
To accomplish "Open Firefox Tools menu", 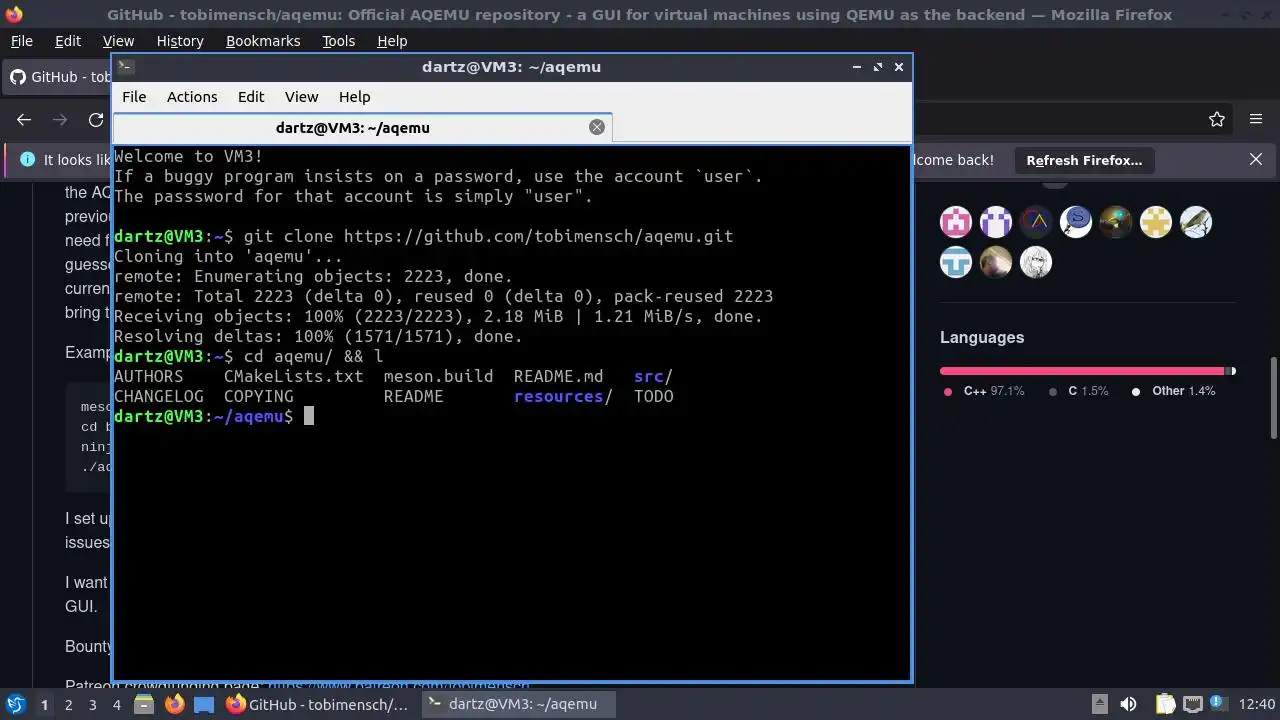I will [x=338, y=41].
